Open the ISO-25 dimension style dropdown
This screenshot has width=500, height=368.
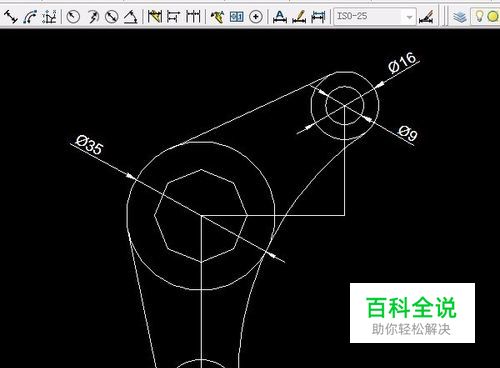(x=375, y=16)
